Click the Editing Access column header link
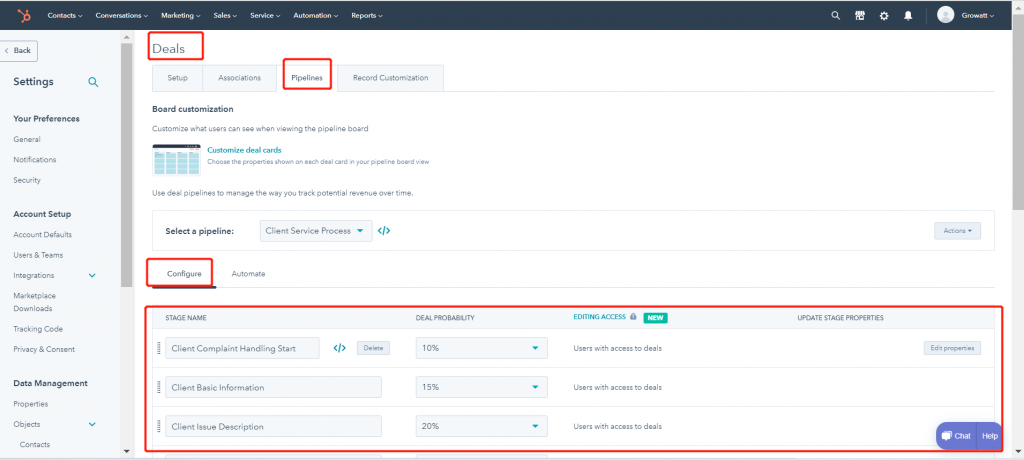Image resolution: width=1024 pixels, height=460 pixels. click(x=600, y=317)
